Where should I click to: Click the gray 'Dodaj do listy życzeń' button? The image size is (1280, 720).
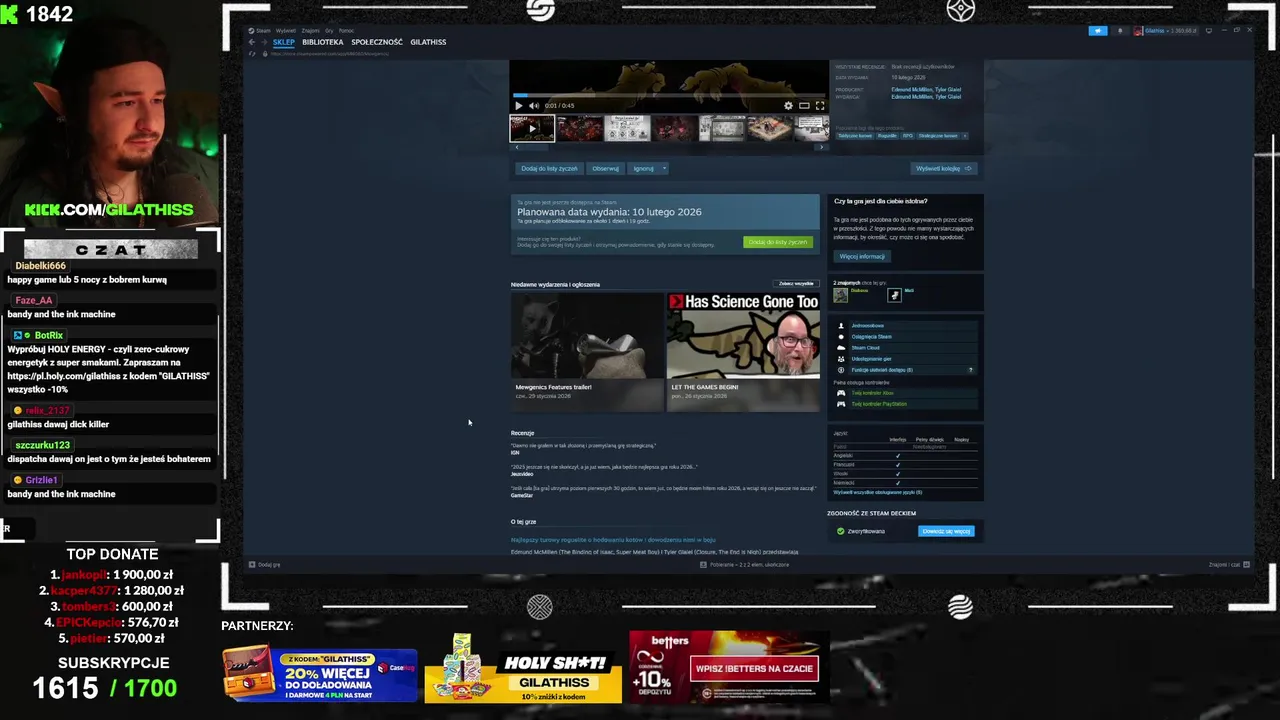point(549,168)
